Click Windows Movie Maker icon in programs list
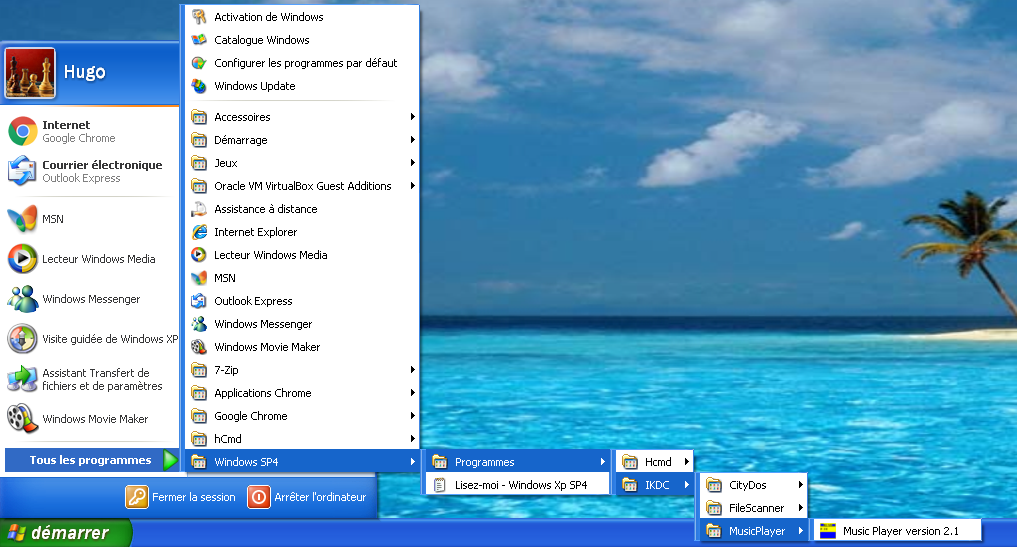Screen dimensions: 1017x547 point(199,347)
